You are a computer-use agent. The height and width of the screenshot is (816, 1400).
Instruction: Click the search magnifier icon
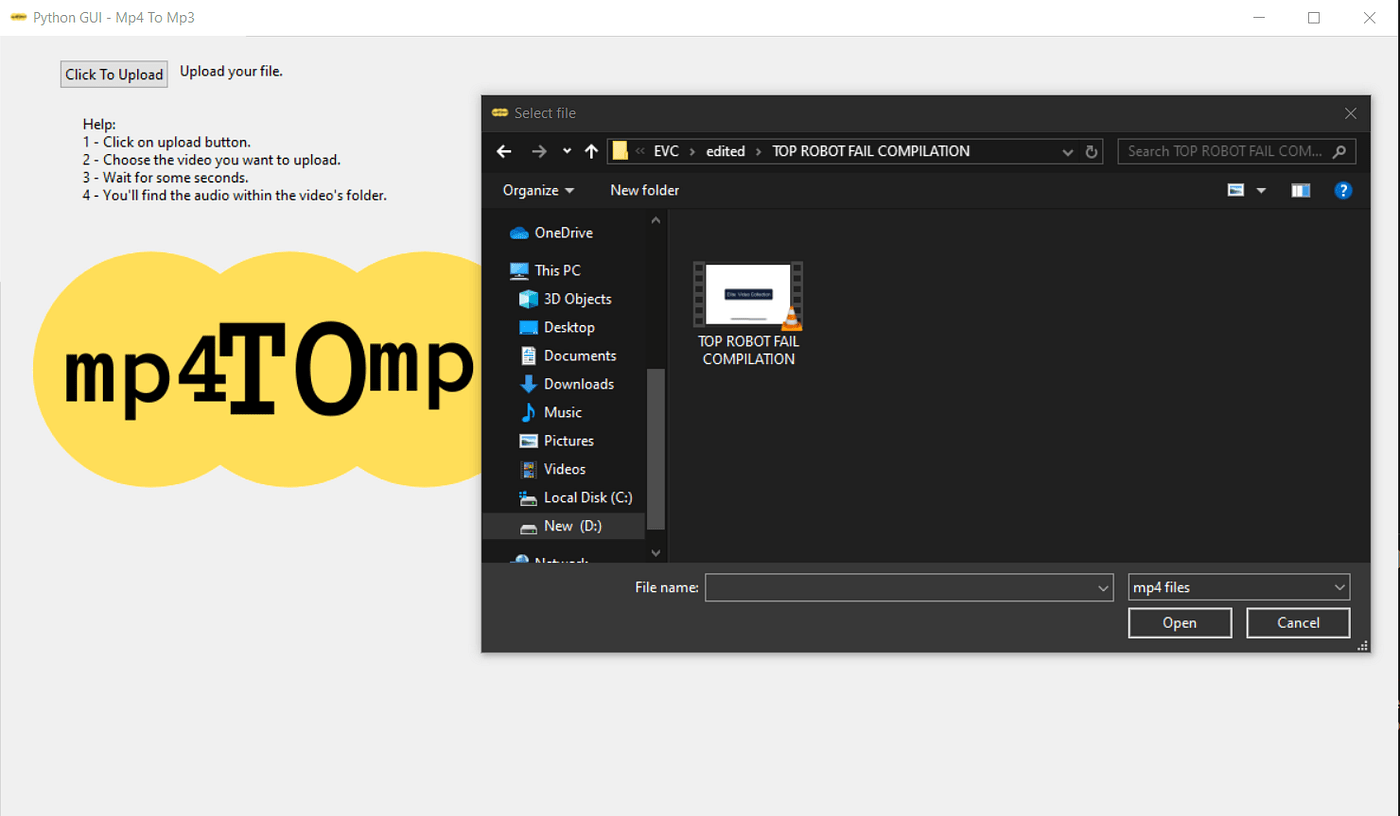point(1340,151)
